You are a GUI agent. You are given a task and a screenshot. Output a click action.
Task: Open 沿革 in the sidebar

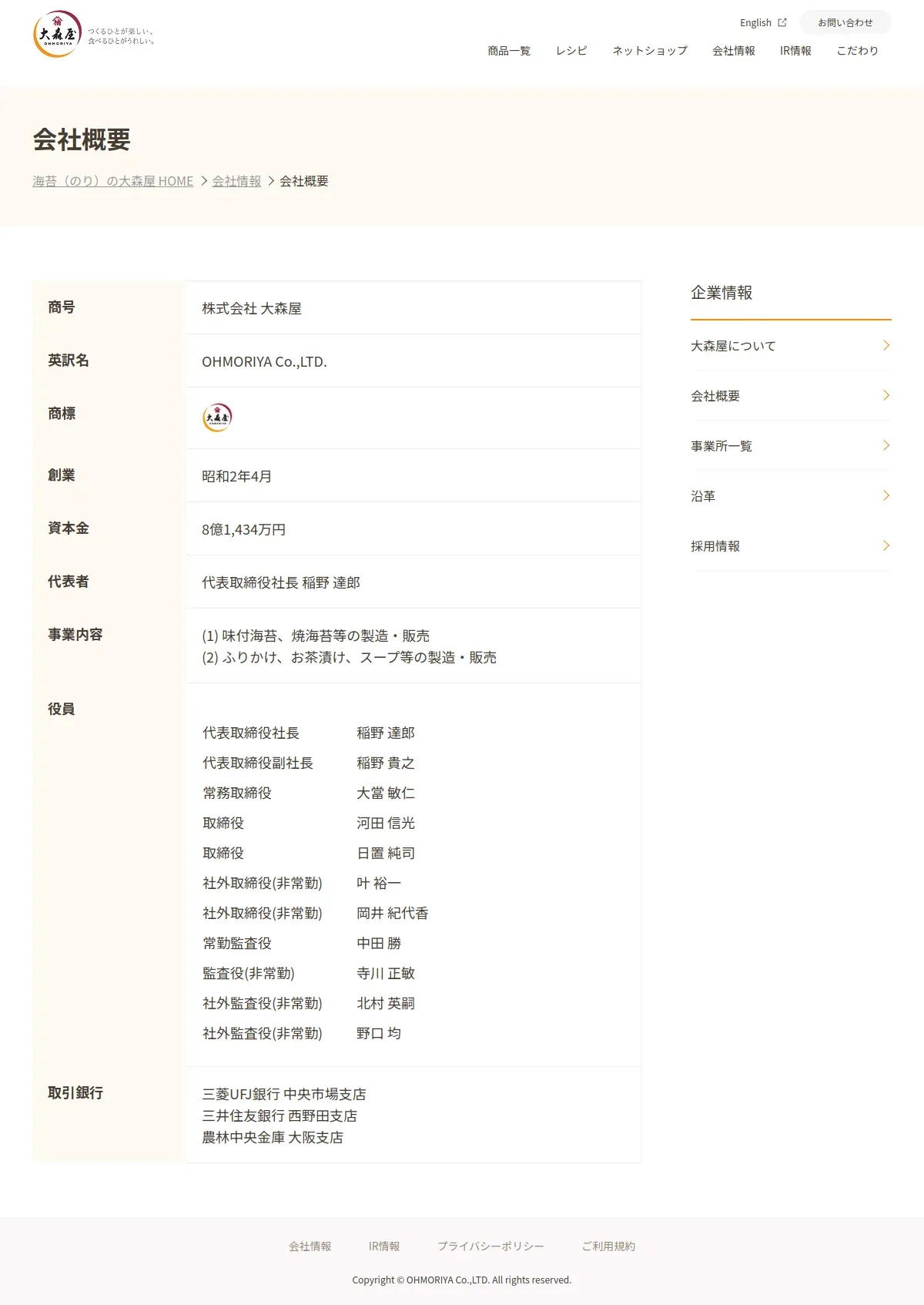791,496
